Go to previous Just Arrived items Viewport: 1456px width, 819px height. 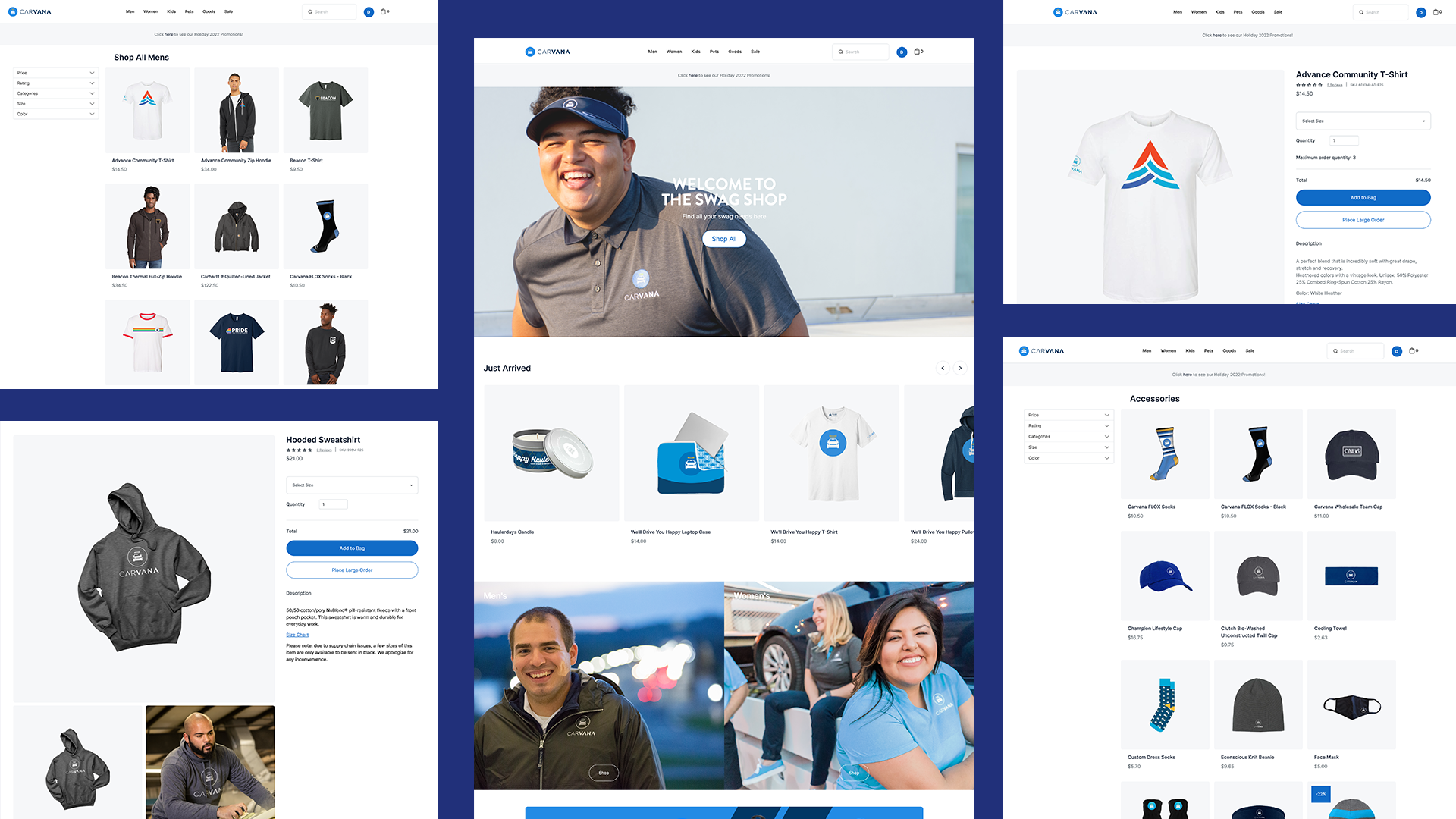click(x=943, y=368)
